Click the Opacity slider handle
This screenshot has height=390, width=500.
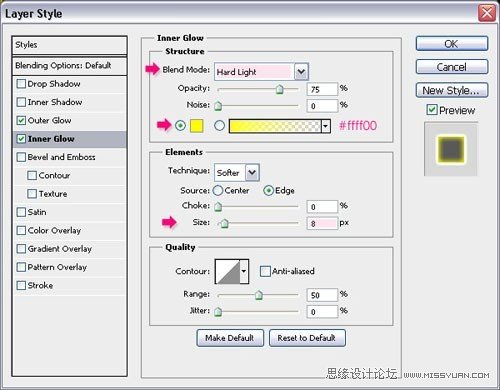coord(279,89)
